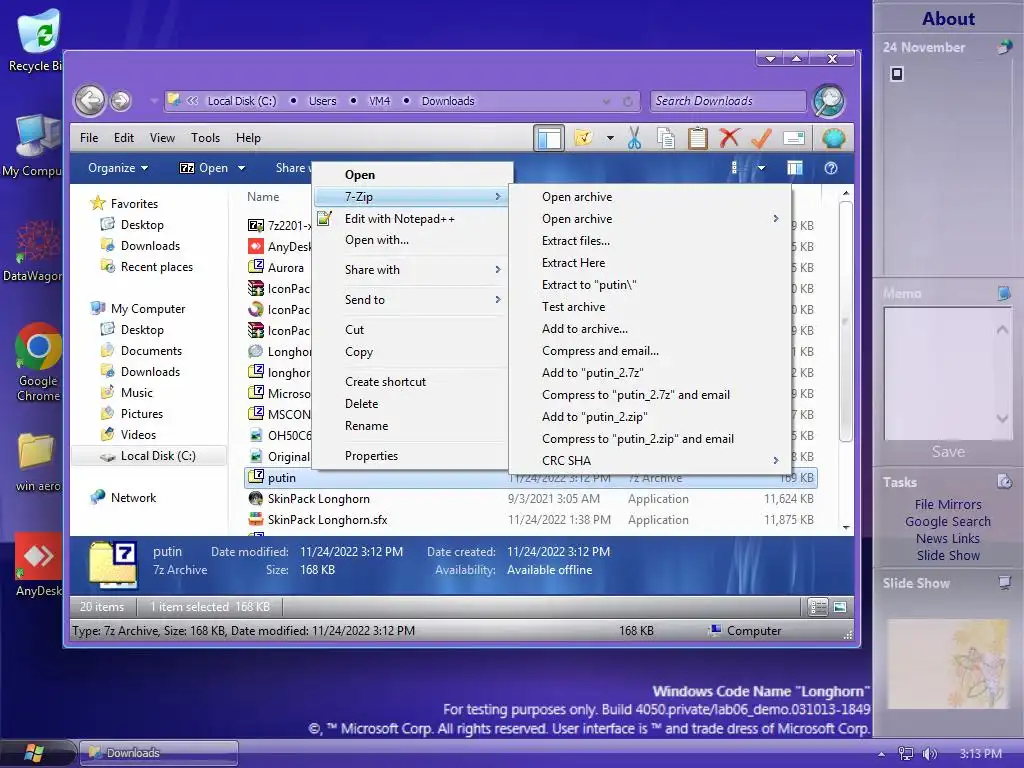Click the Memo Save button
Screen dimensions: 1024x768
click(948, 451)
